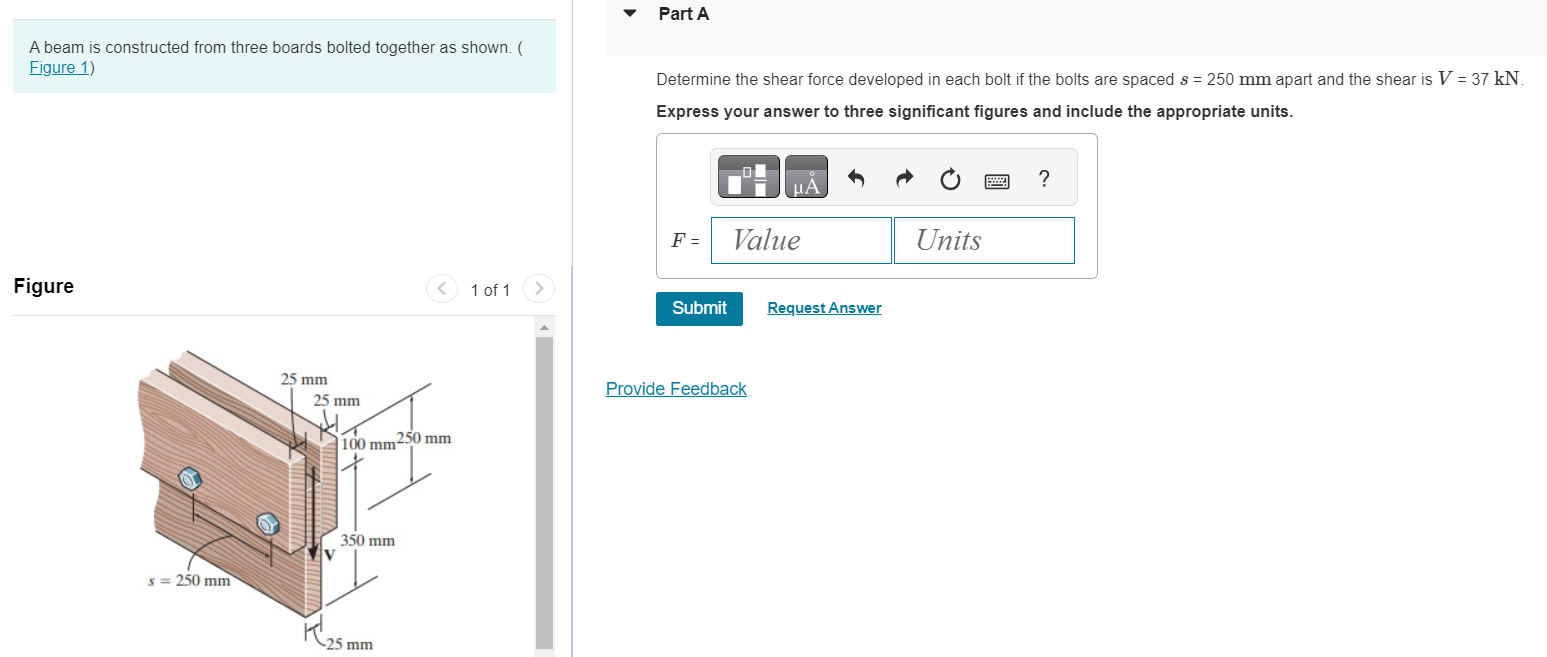Collapse the Part A section arrow
This screenshot has height=657, width=1547.
click(630, 14)
